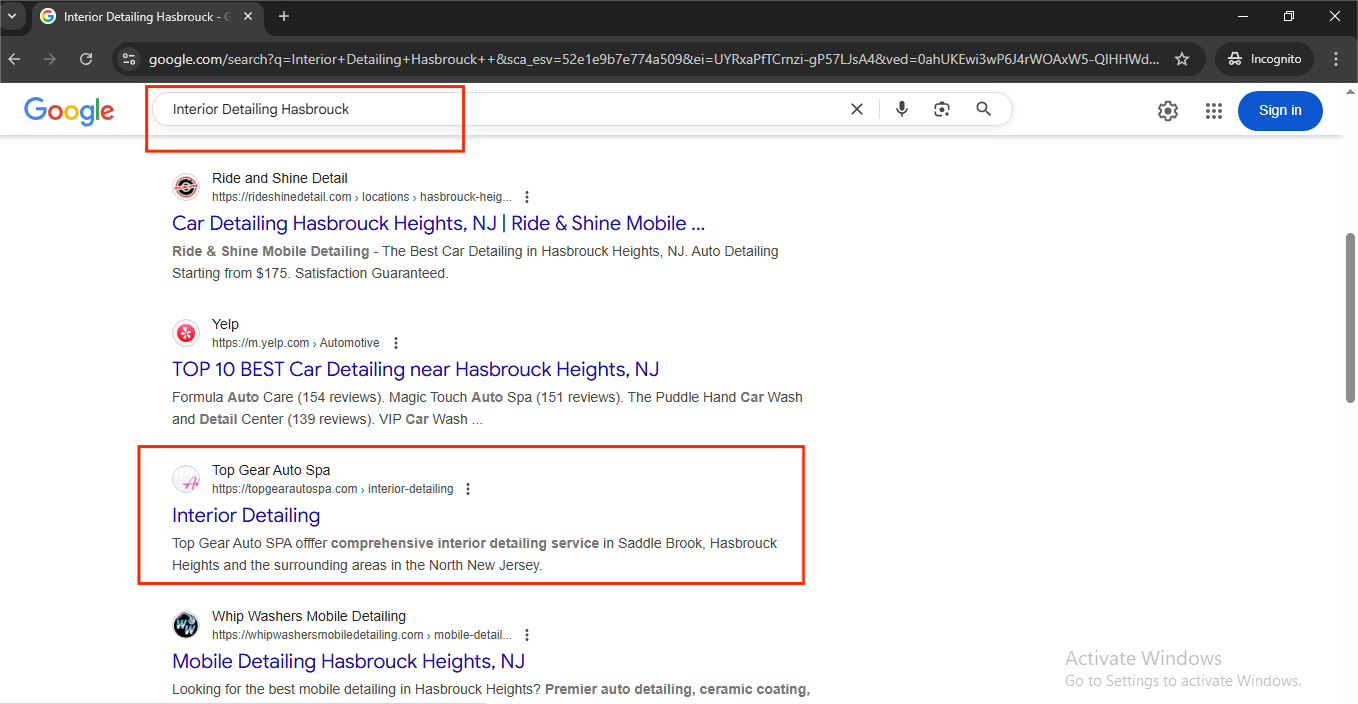Image resolution: width=1358 pixels, height=704 pixels.
Task: Go back to previous page
Action: point(14,59)
